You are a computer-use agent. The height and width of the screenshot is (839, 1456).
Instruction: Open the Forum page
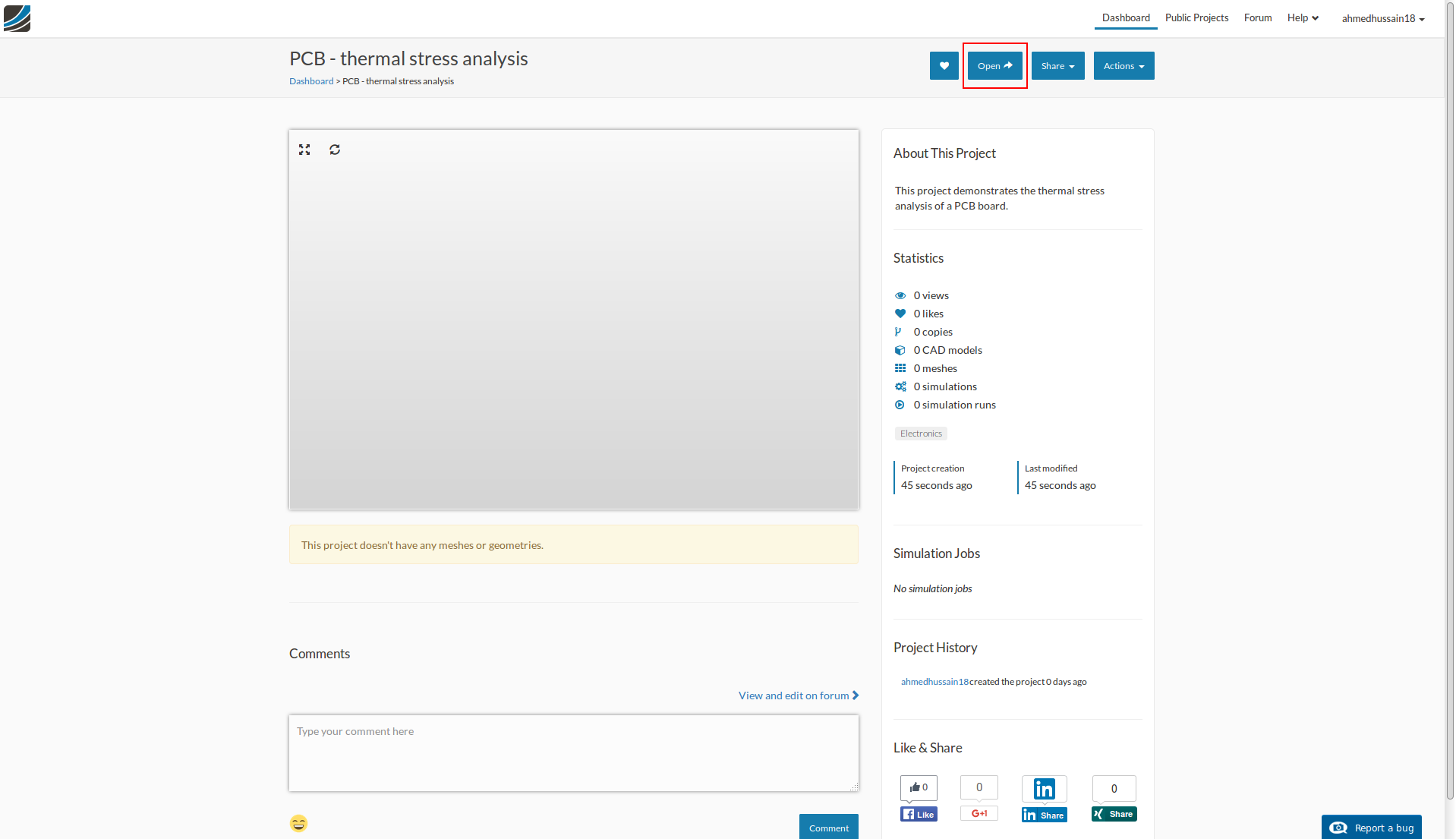pos(1258,18)
